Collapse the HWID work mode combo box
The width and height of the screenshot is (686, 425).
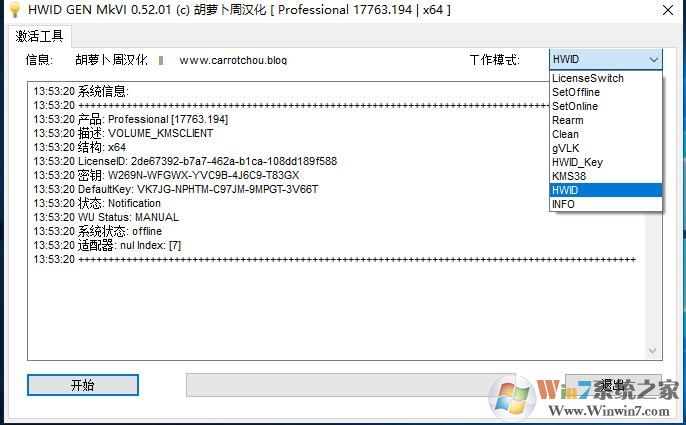606,60
